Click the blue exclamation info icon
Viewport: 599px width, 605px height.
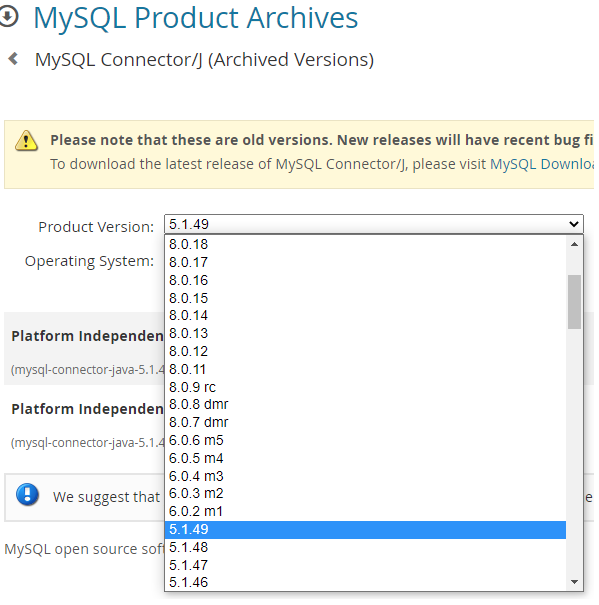click(27, 494)
